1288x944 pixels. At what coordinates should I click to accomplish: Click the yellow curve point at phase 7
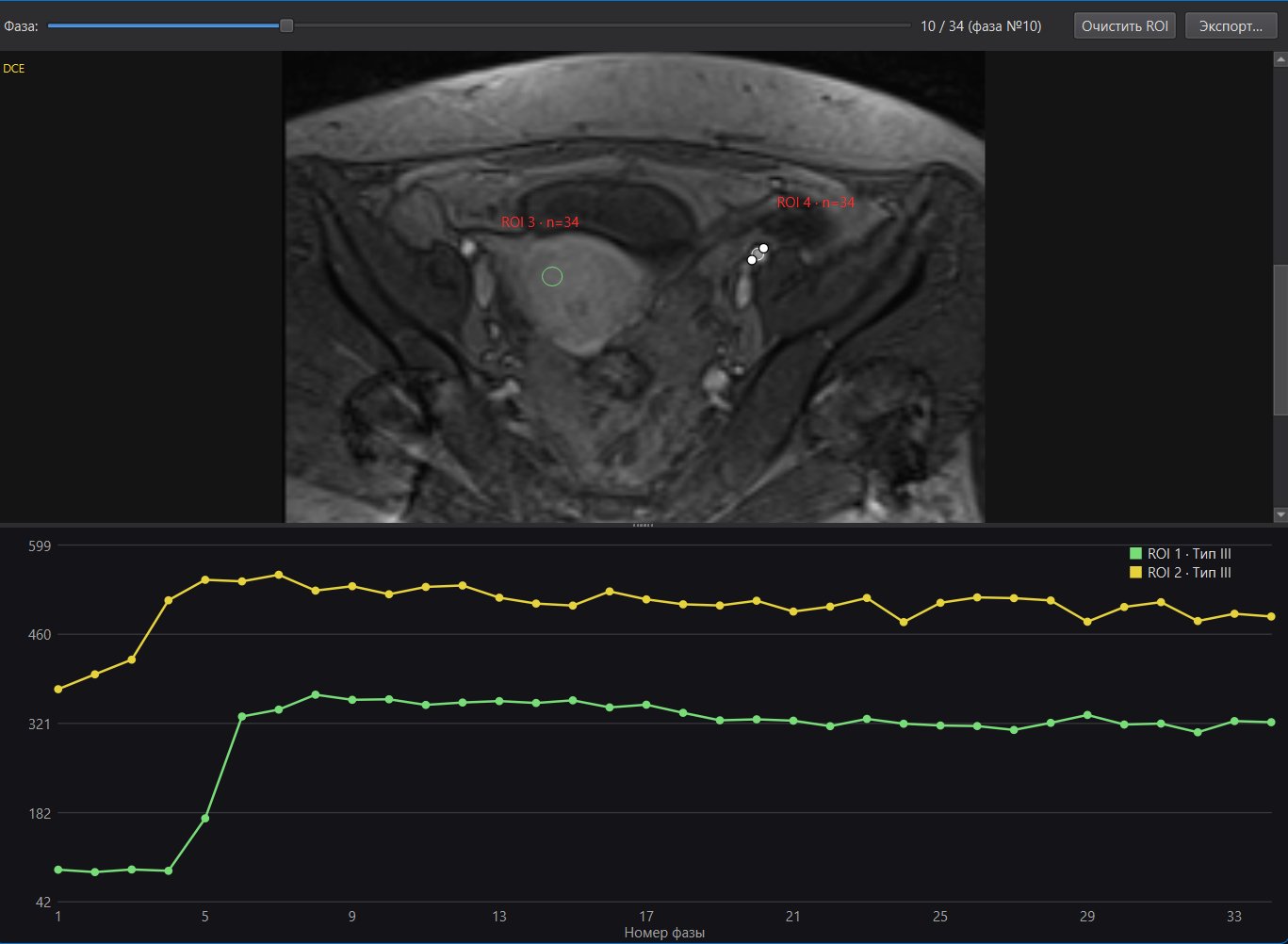[279, 575]
